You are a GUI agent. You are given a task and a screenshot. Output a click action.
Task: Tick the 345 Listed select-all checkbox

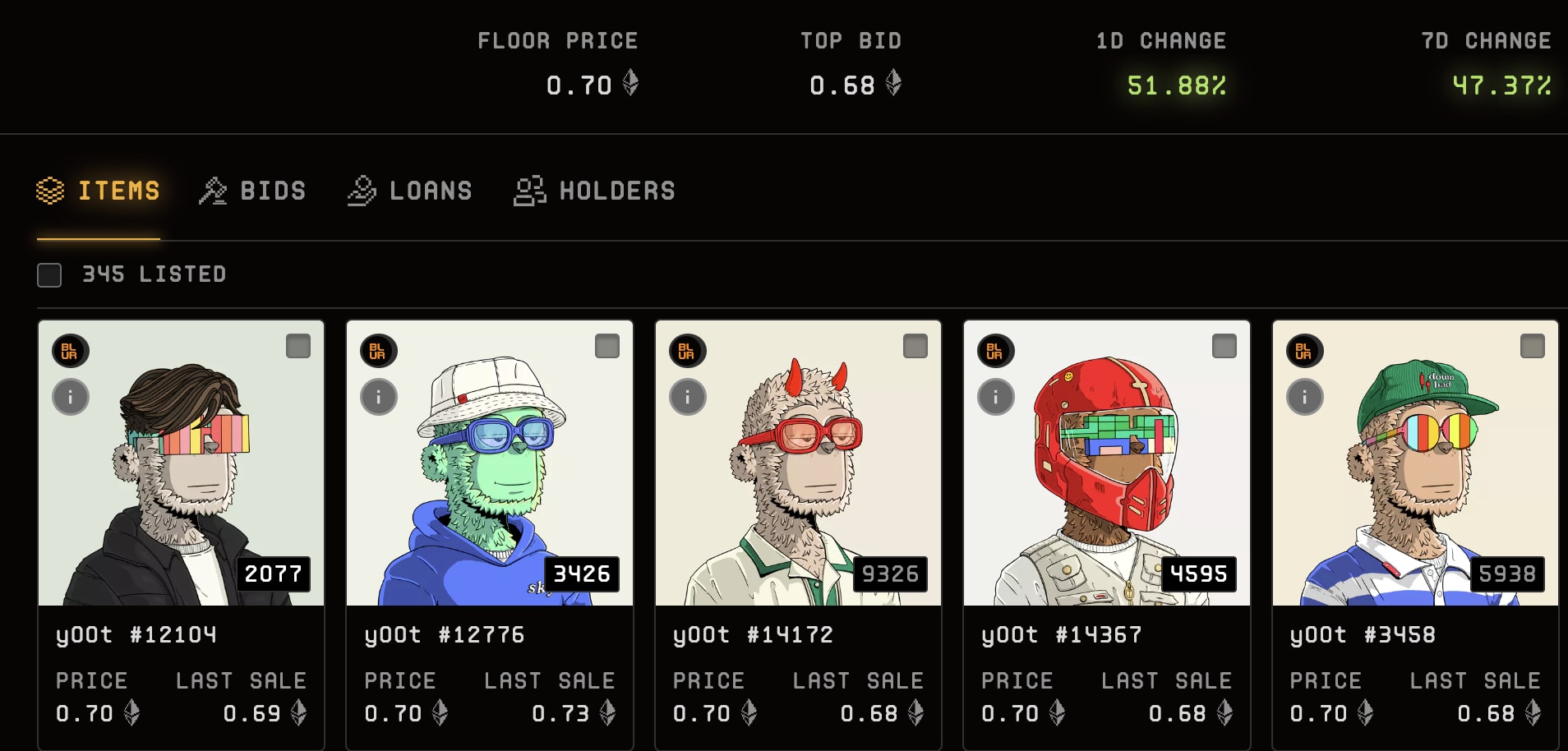[49, 275]
